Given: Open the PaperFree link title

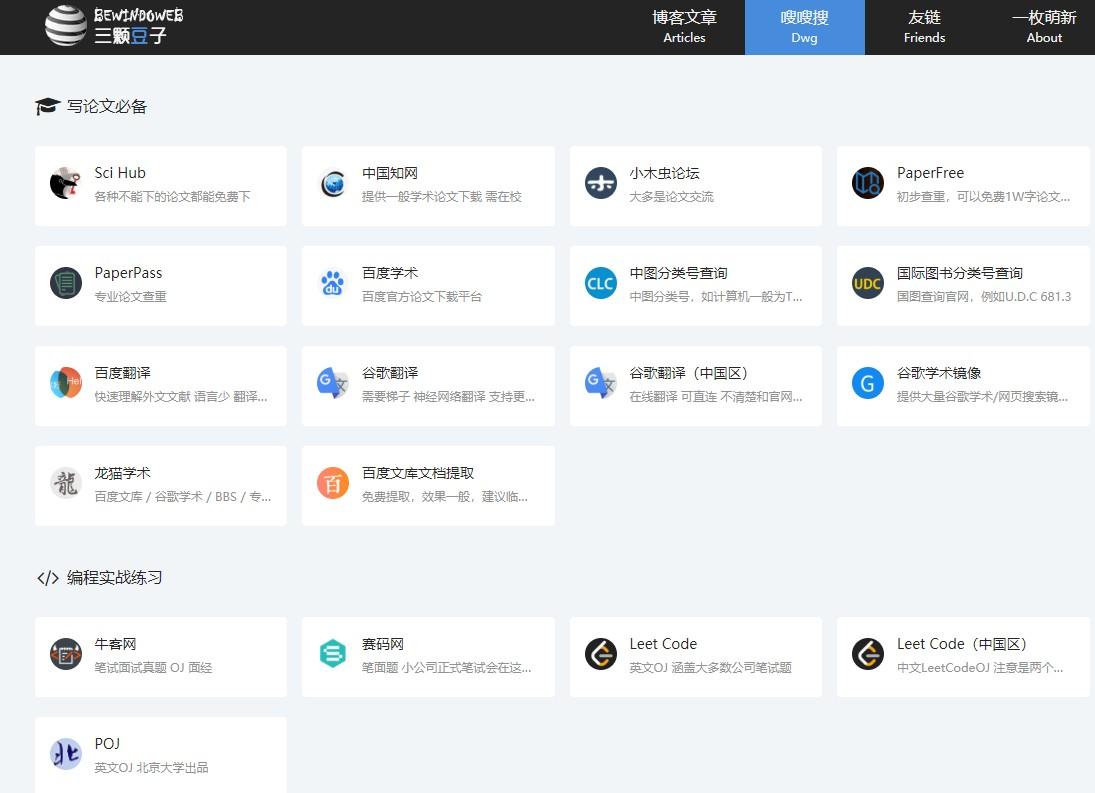Looking at the screenshot, I should click(x=930, y=172).
